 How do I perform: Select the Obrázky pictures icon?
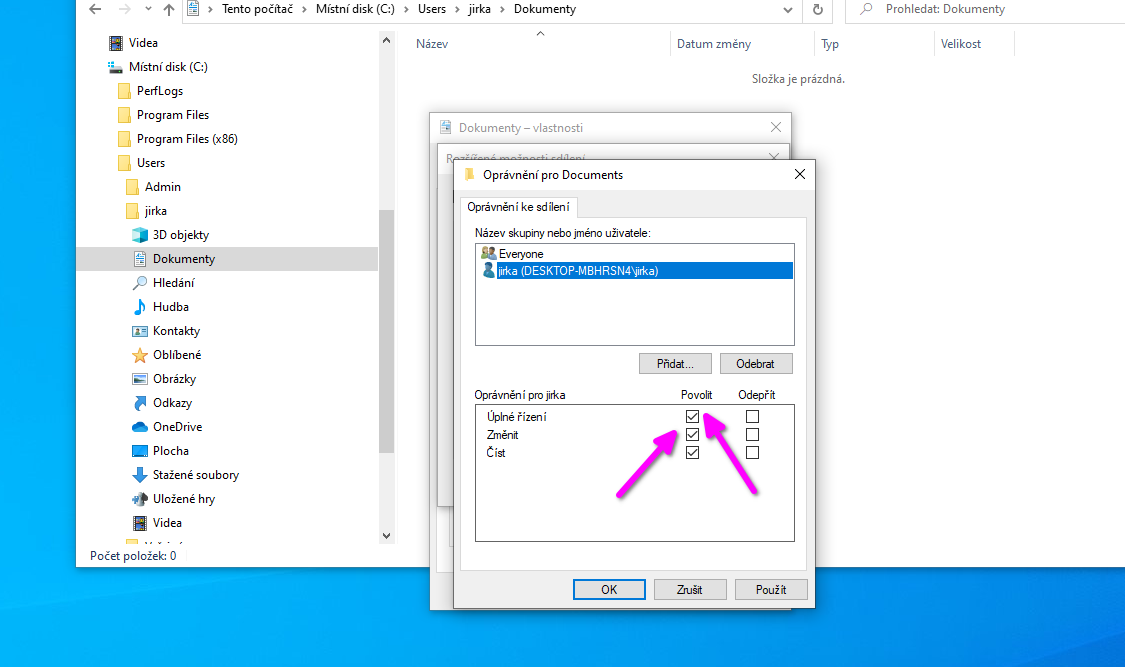tap(137, 378)
